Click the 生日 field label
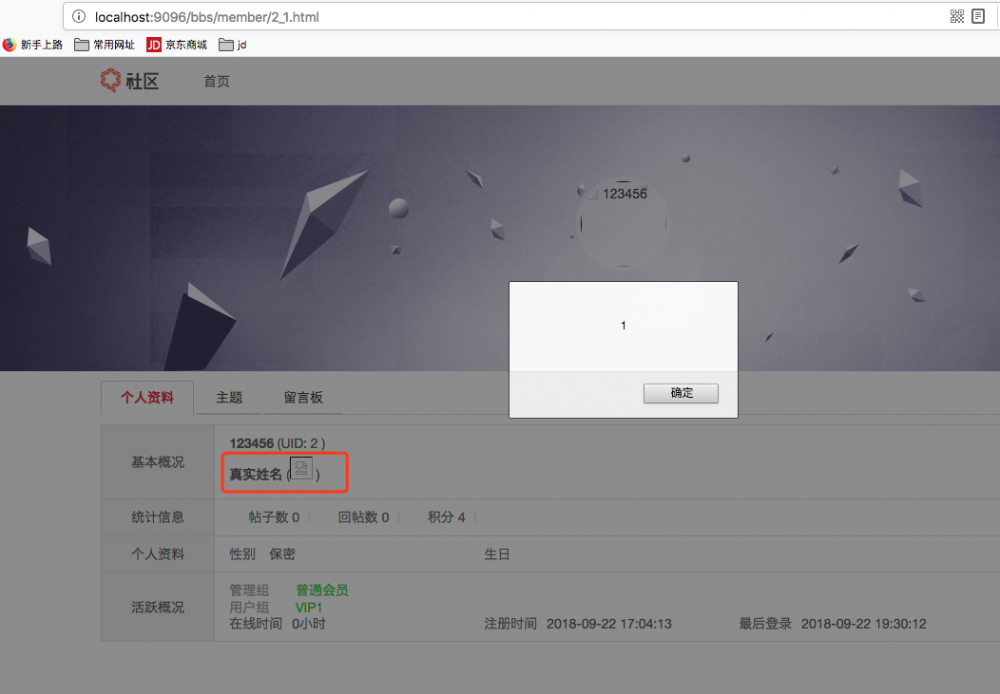The width and height of the screenshot is (1000, 694). tap(497, 554)
